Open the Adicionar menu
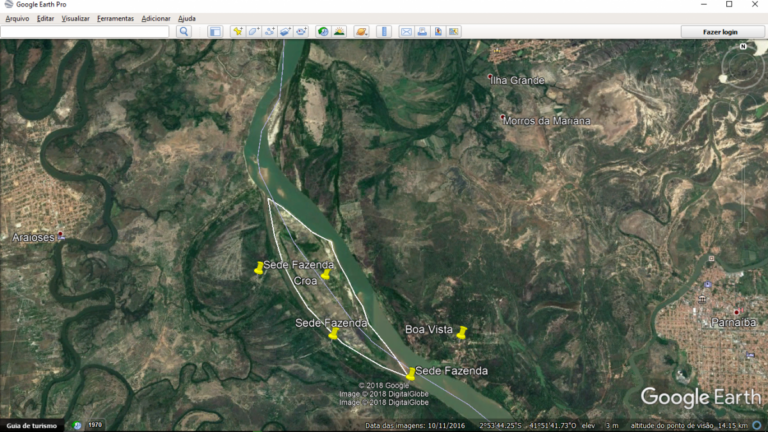Screen dimensions: 768x432 coord(156,19)
